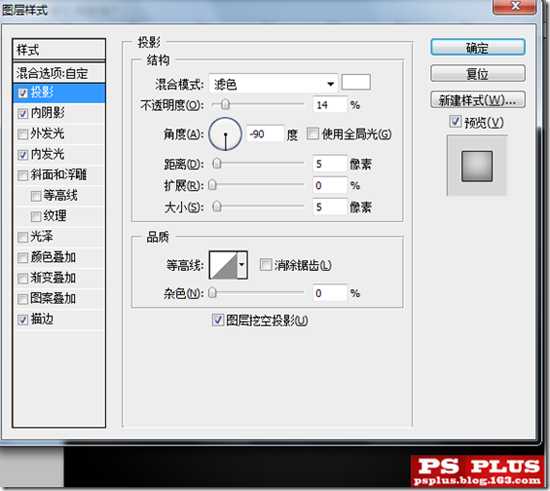This screenshot has height=491, width=550.
Task: Click the 大小 size slider handle
Action: pos(217,207)
